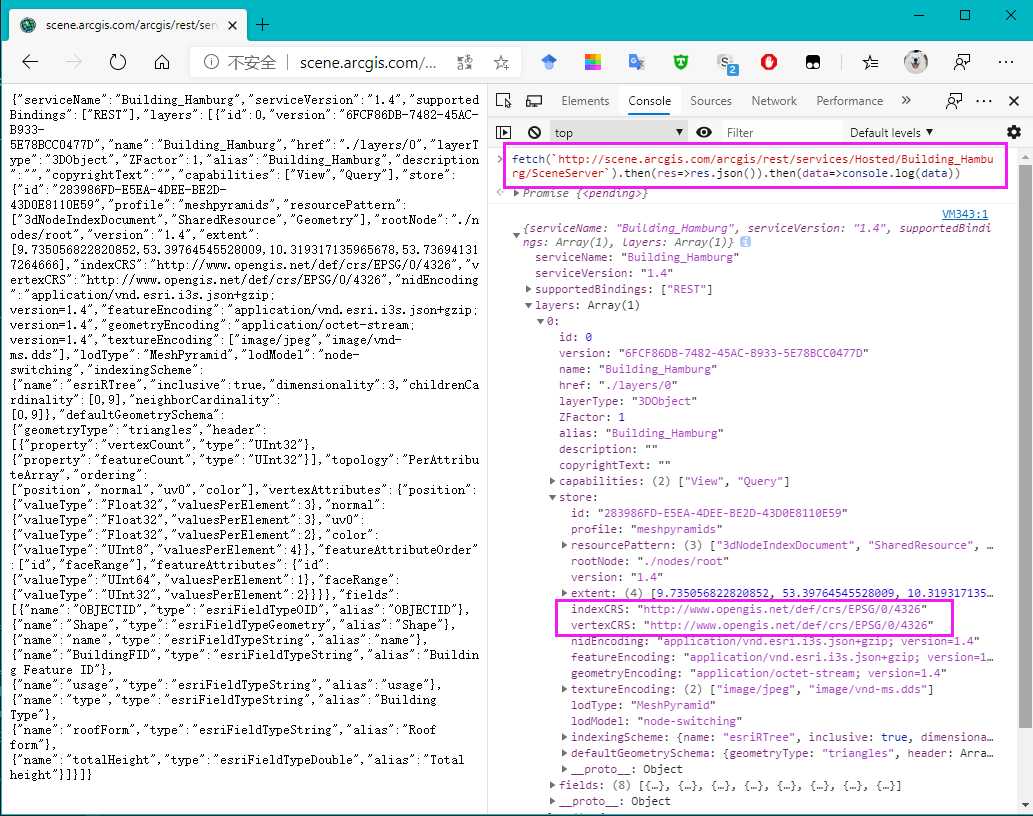Expand the supportedBindings array
This screenshot has height=816, width=1033.
[x=528, y=289]
